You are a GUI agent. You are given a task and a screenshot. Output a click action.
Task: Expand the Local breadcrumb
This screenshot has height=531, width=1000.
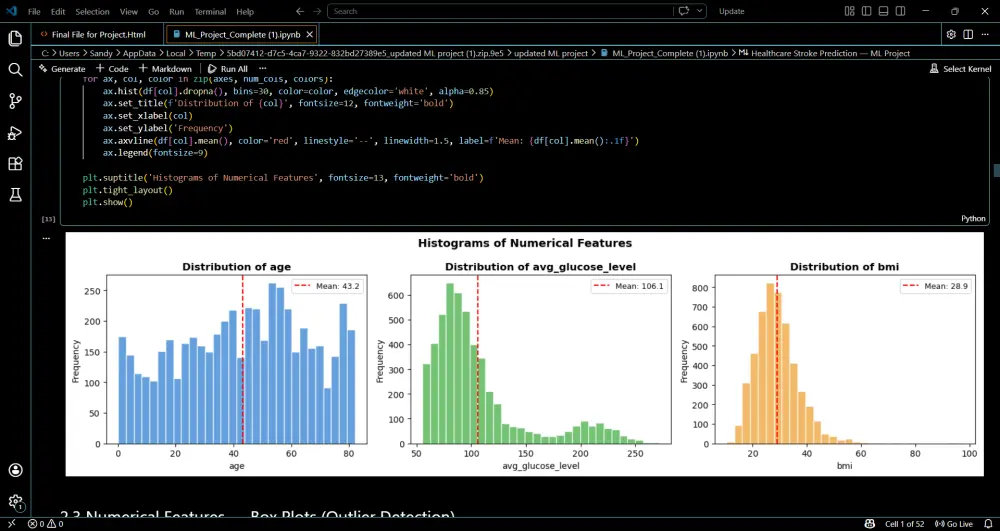[175, 54]
